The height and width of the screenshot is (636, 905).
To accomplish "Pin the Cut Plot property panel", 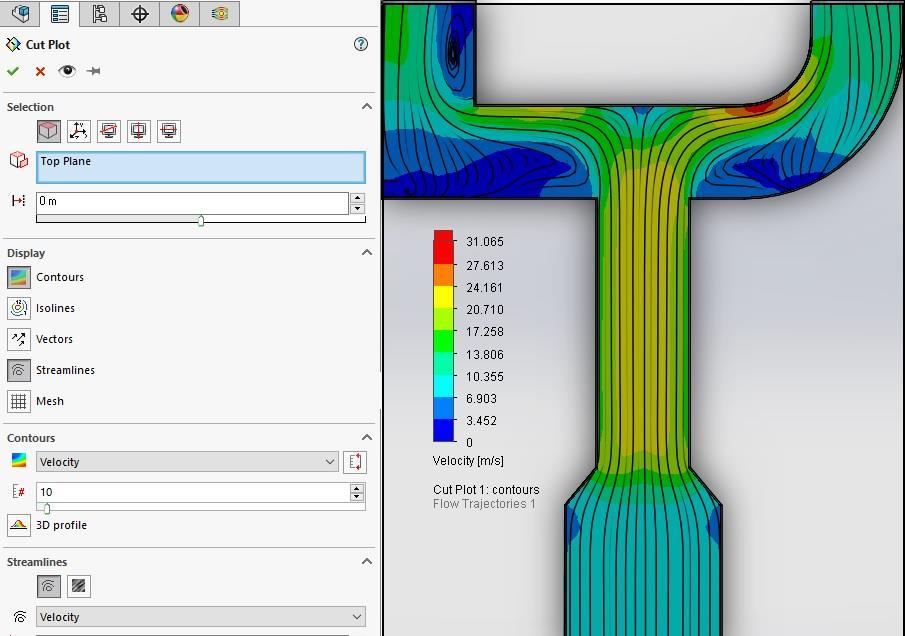I will 94,71.
